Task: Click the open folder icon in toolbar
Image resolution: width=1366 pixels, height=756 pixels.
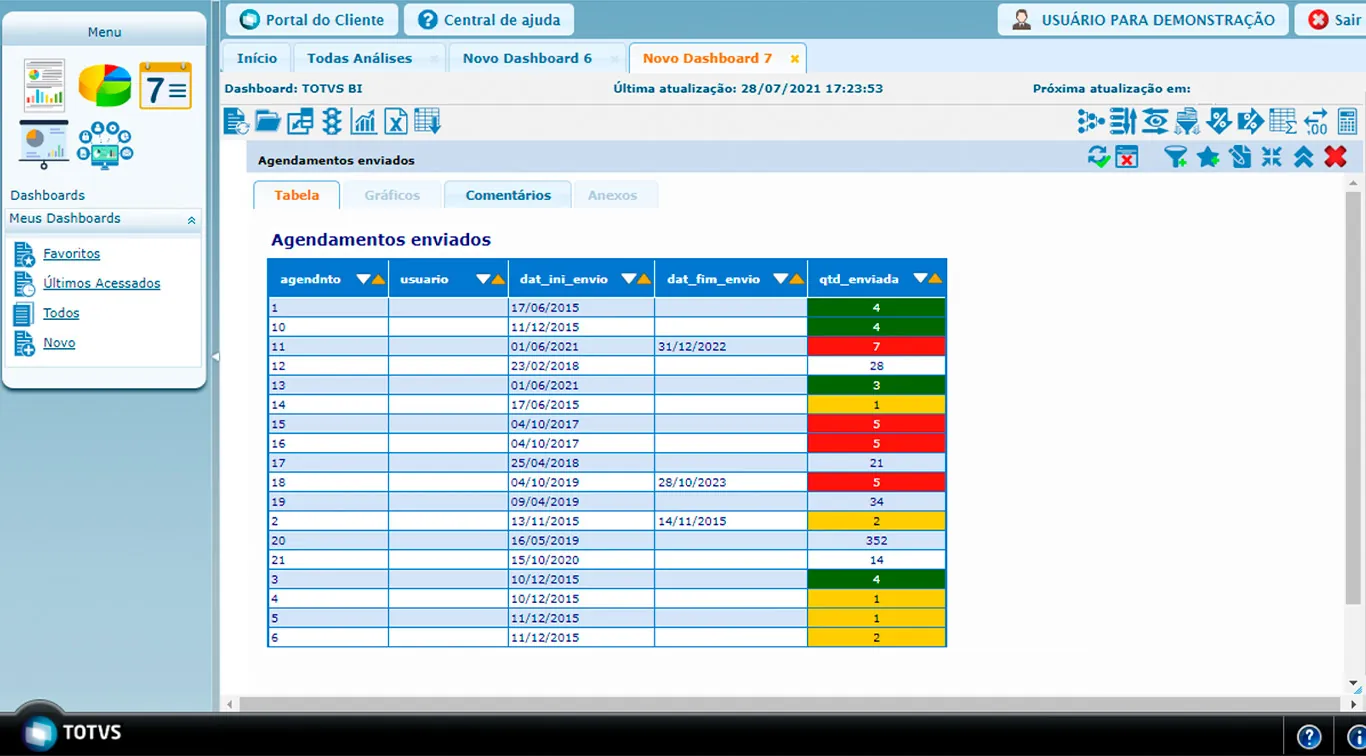Action: point(268,122)
